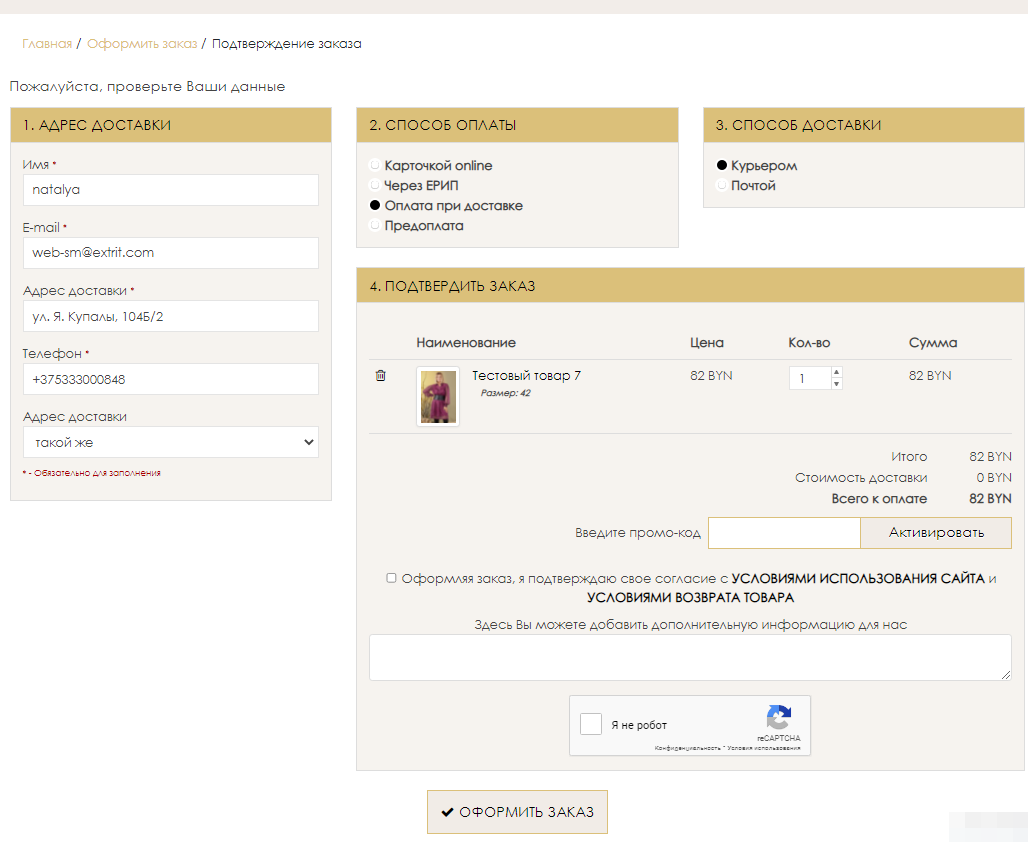Screen dimensions: 1028x842
Task: Tick the terms agreement checkbox
Action: (392, 578)
